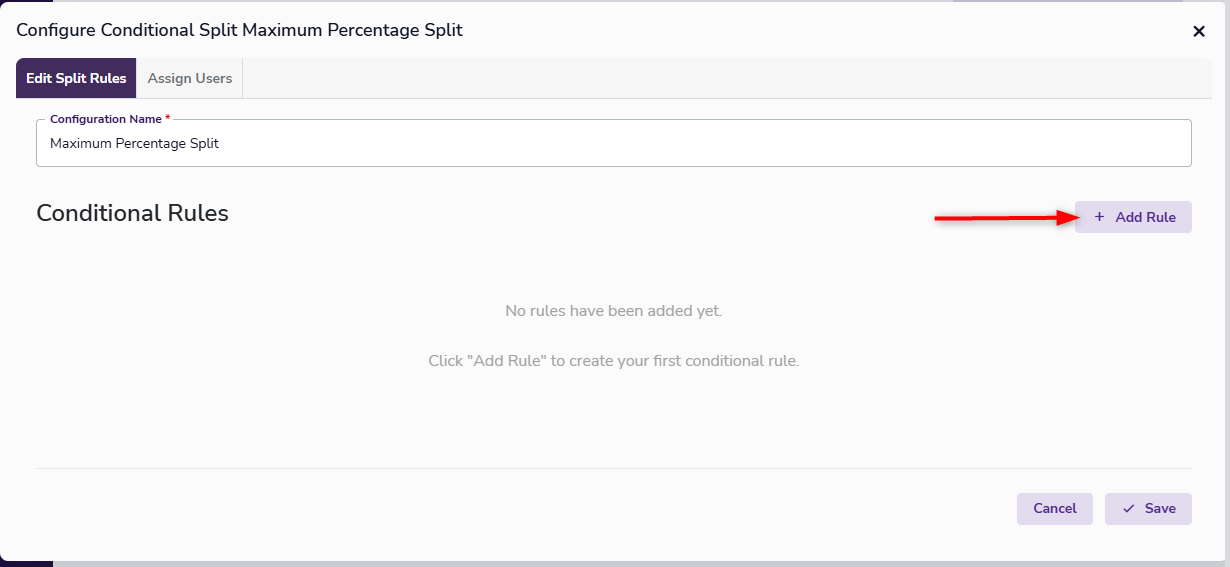
Task: Click the Conditional Rules heading
Action: coord(132,213)
